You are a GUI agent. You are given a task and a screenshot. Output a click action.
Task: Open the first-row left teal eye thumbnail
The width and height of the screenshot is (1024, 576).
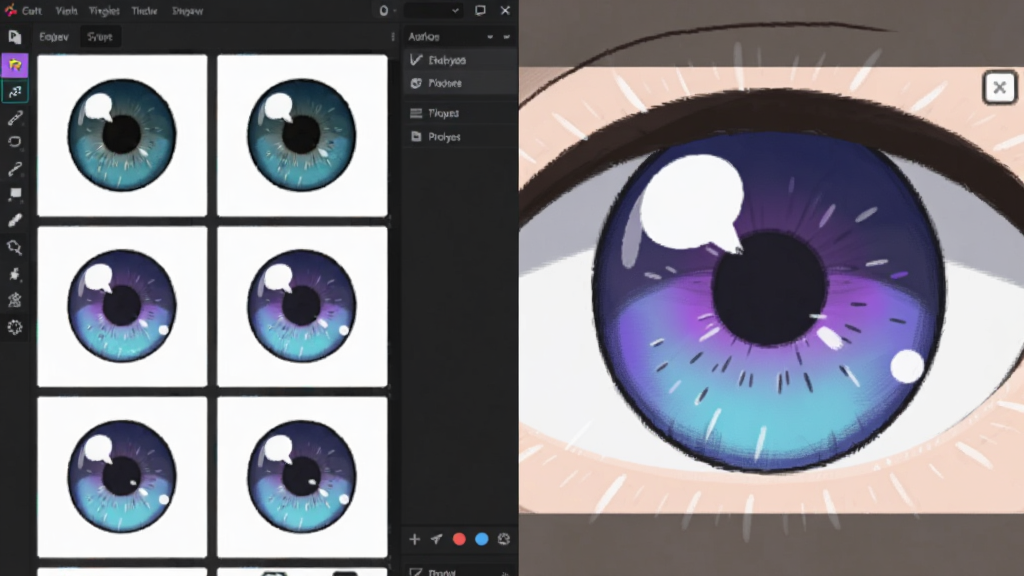(x=122, y=135)
